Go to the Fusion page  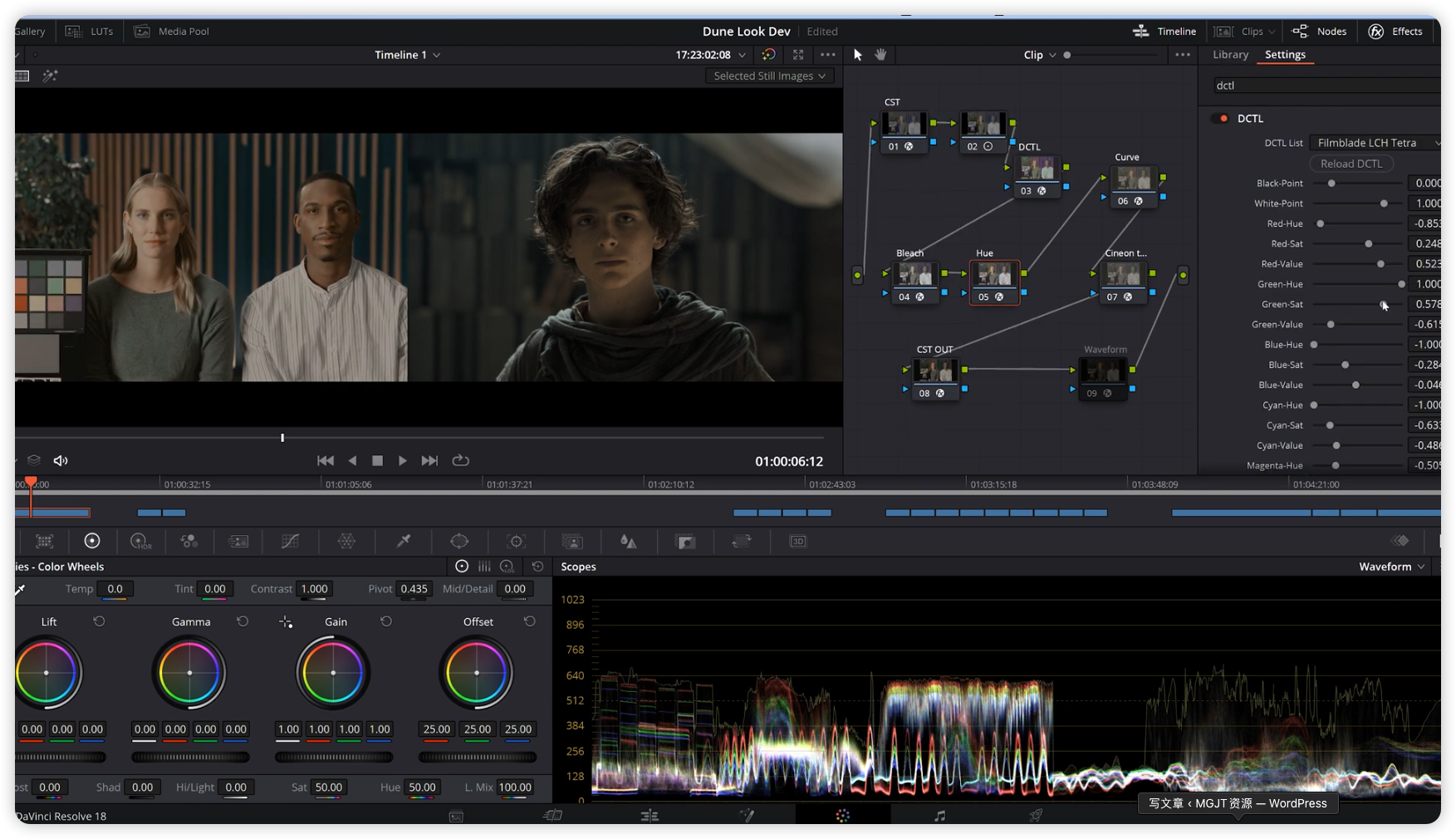coord(747,816)
